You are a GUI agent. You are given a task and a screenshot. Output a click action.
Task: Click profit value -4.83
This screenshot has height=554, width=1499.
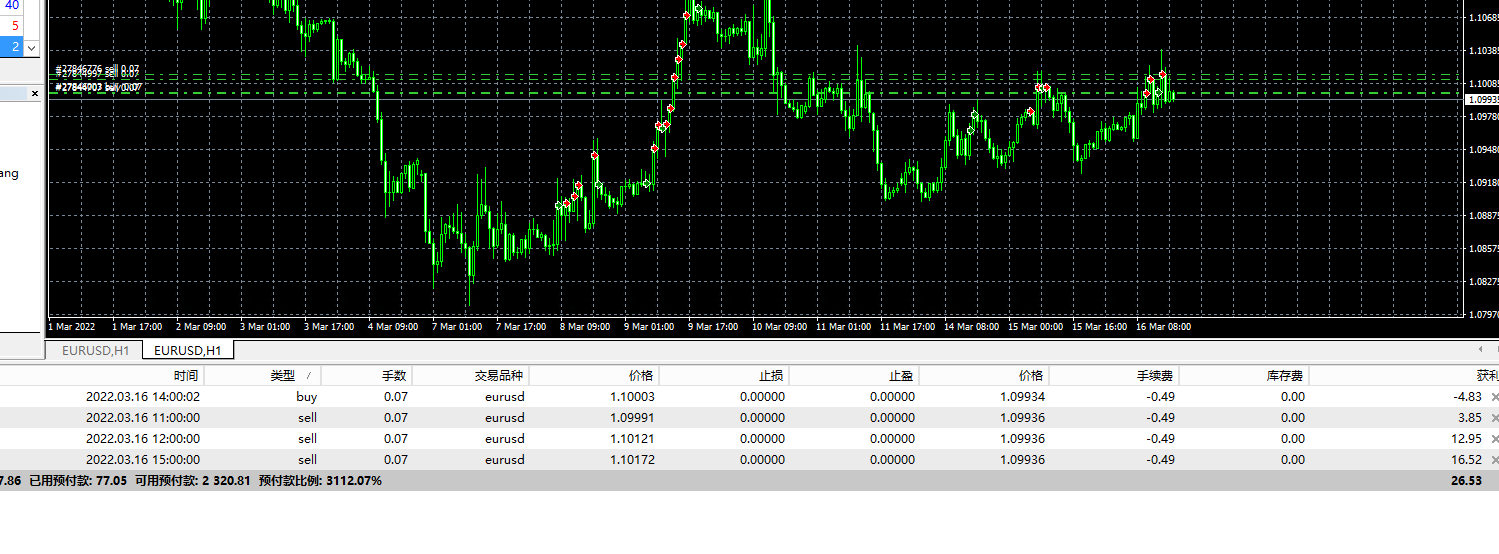click(1467, 397)
